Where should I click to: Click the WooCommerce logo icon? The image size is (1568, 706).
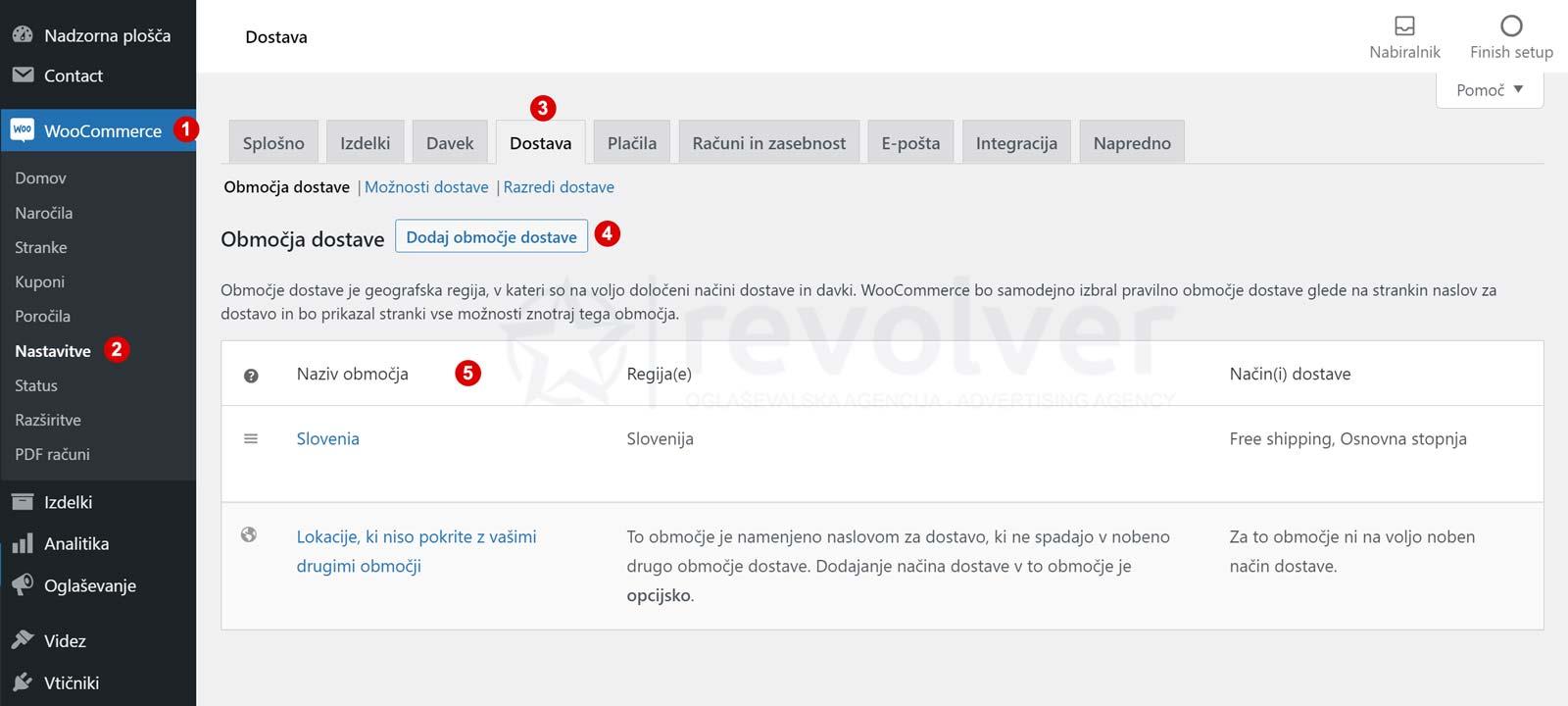pyautogui.click(x=23, y=129)
